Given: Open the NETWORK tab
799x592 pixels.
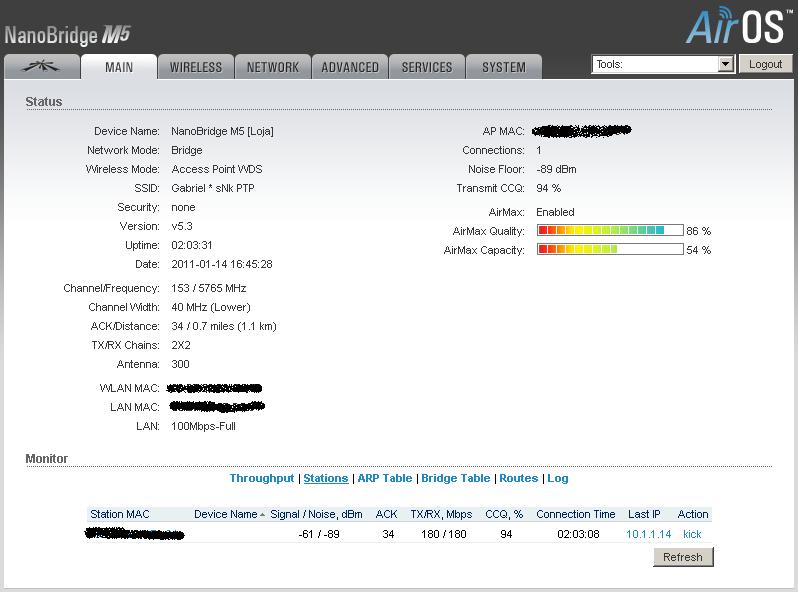Looking at the screenshot, I should coord(273,67).
